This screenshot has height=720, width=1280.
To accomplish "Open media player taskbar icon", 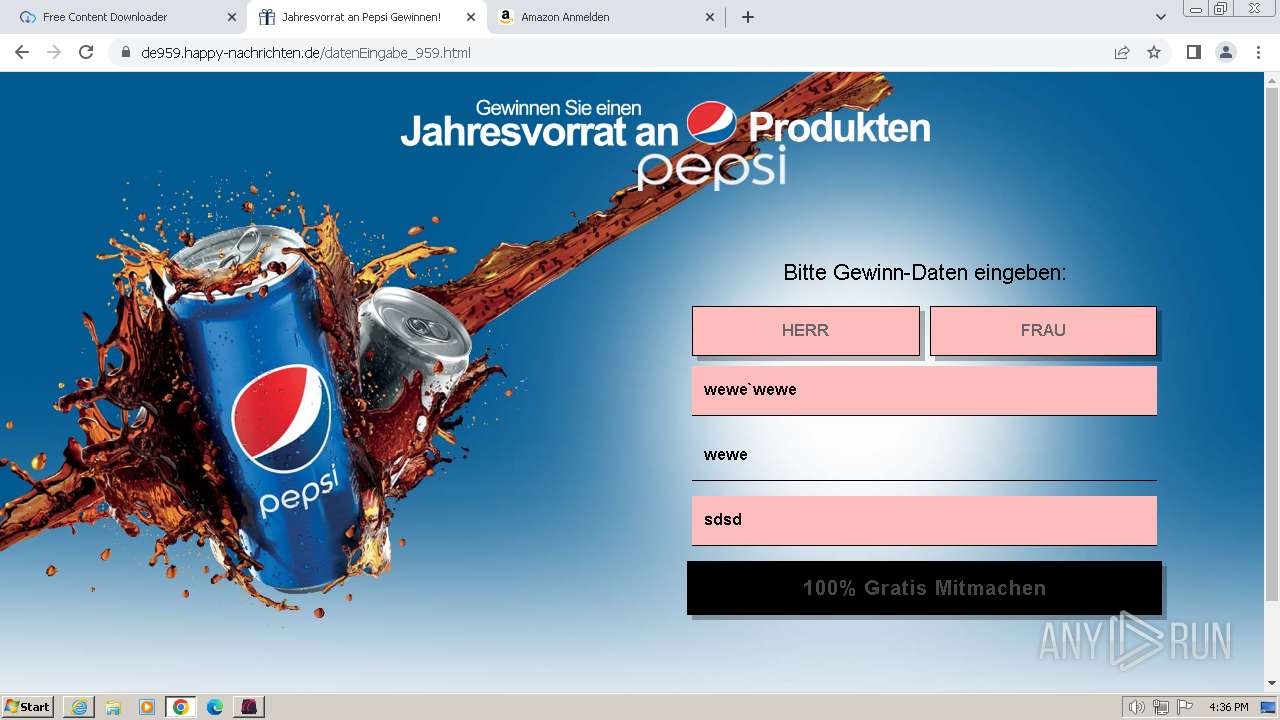I will pos(147,707).
